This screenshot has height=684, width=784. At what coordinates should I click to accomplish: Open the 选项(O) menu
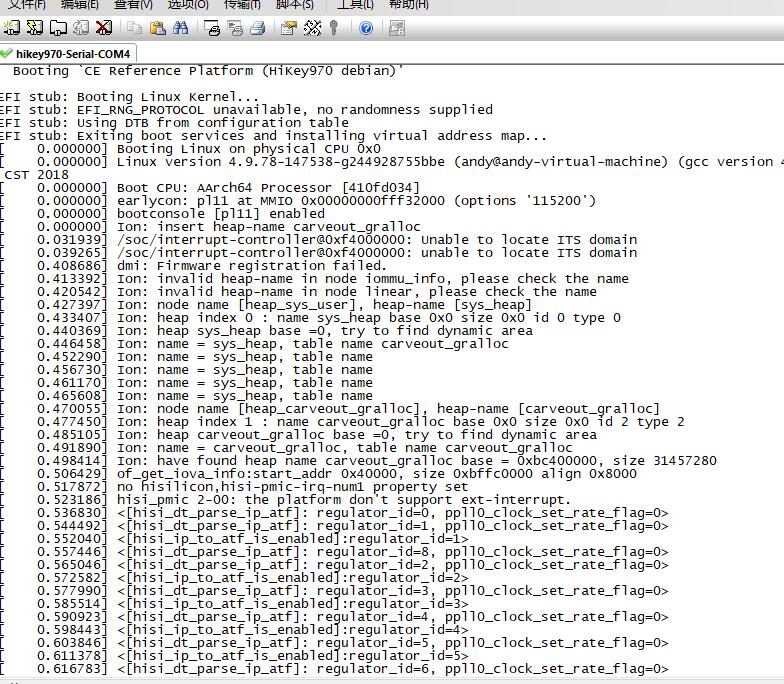coord(188,5)
